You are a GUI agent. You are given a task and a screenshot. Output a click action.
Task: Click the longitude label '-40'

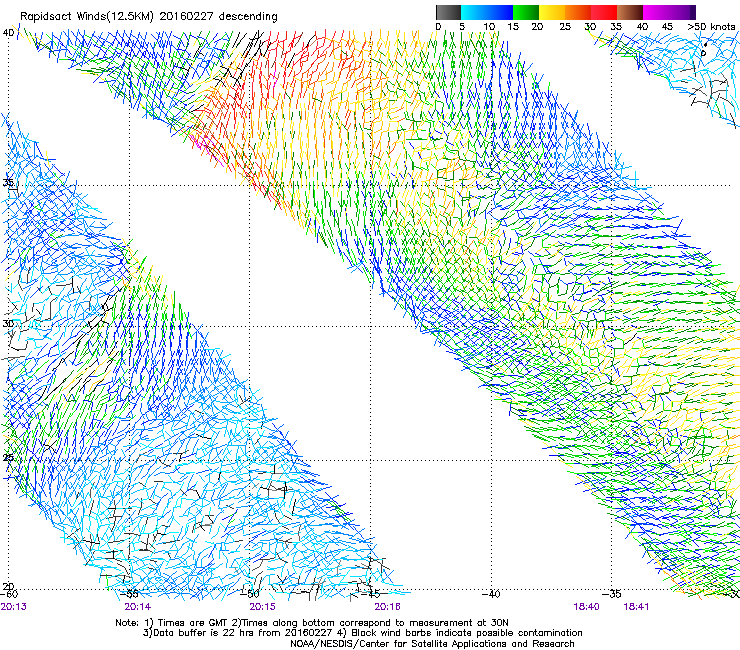tap(491, 594)
